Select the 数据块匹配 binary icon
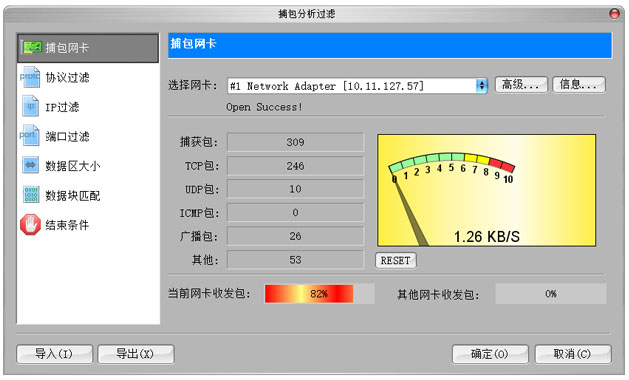This screenshot has width=629, height=380. 31,195
